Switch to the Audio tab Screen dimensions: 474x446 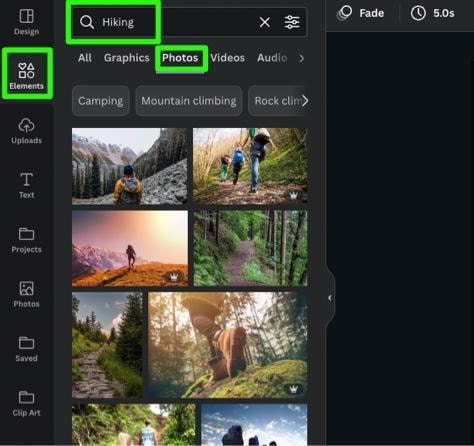[x=272, y=58]
